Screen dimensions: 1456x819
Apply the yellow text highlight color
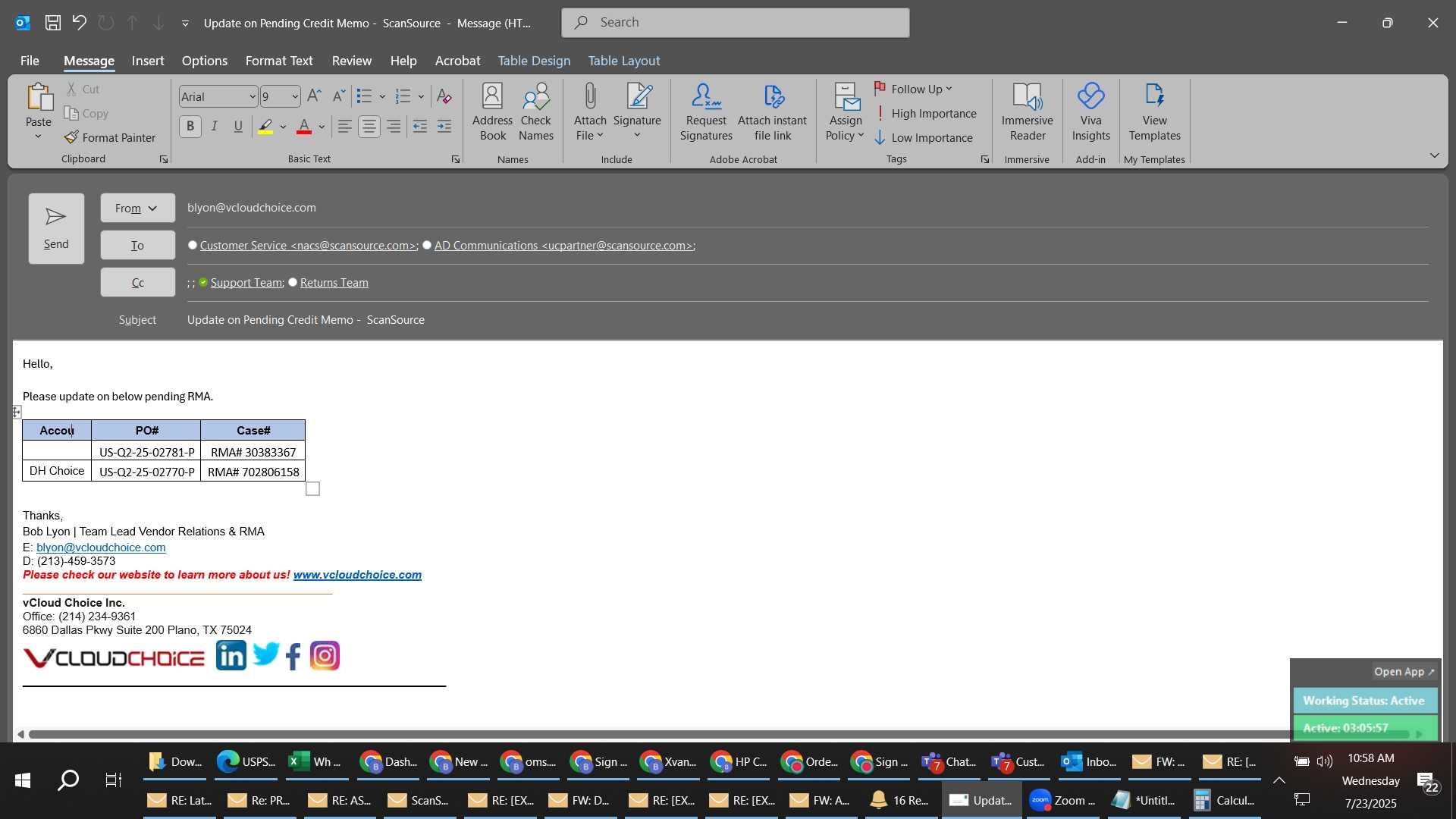(x=265, y=127)
